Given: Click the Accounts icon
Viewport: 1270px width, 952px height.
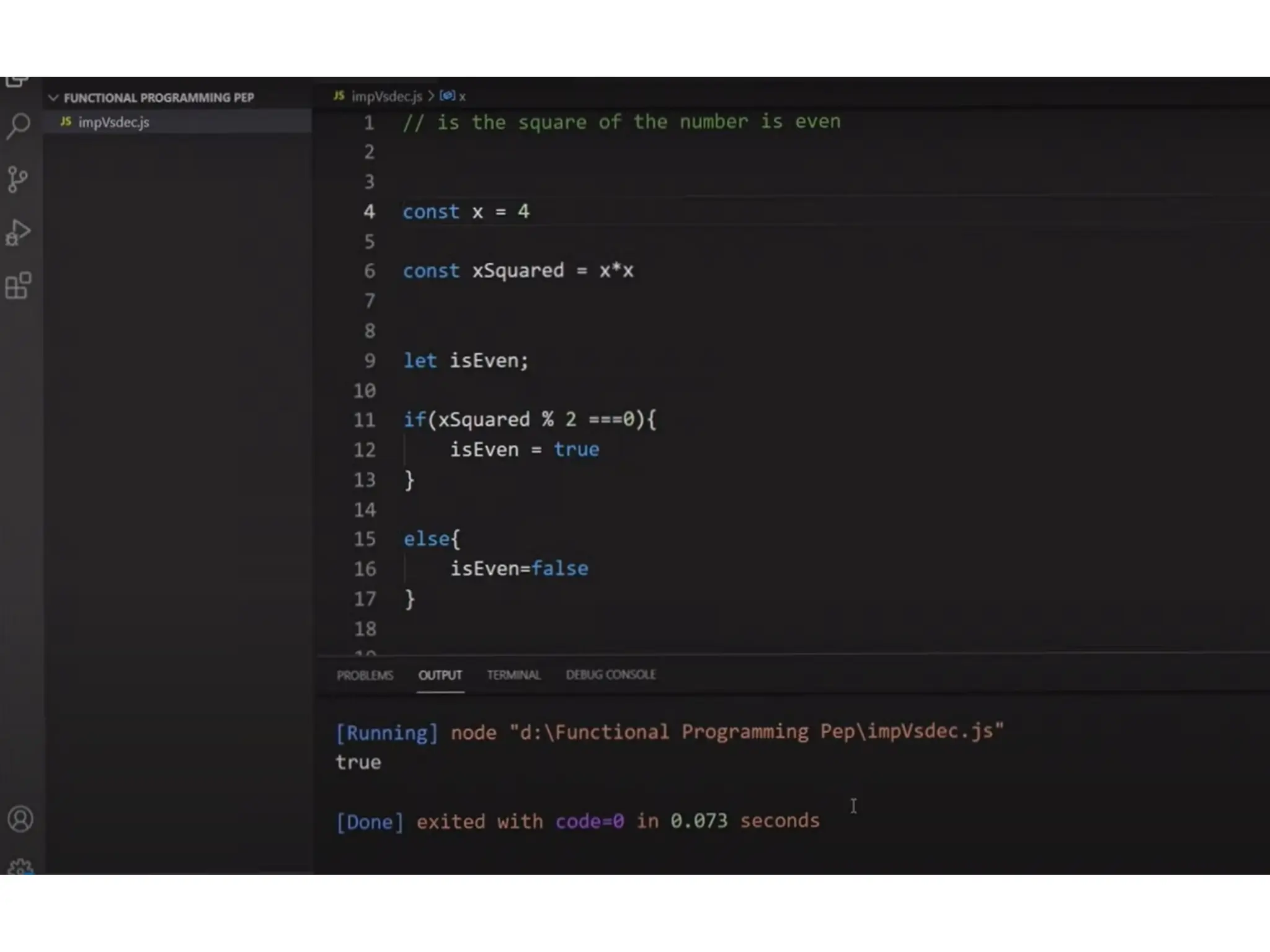Looking at the screenshot, I should 20,819.
